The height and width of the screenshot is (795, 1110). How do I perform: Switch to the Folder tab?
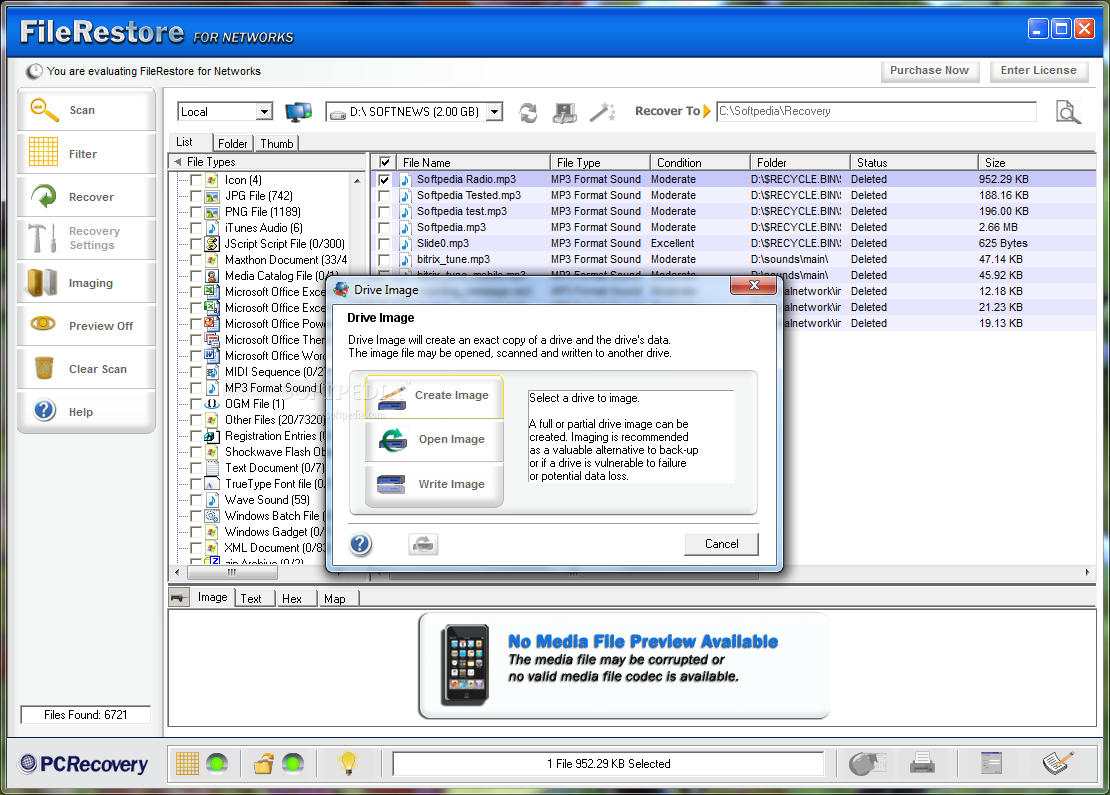click(232, 144)
